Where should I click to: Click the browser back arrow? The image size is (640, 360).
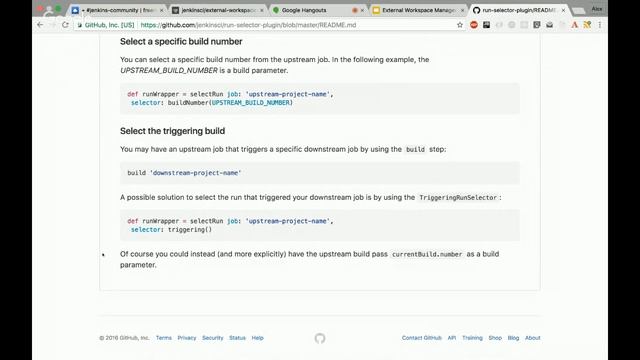pyautogui.click(x=40, y=25)
